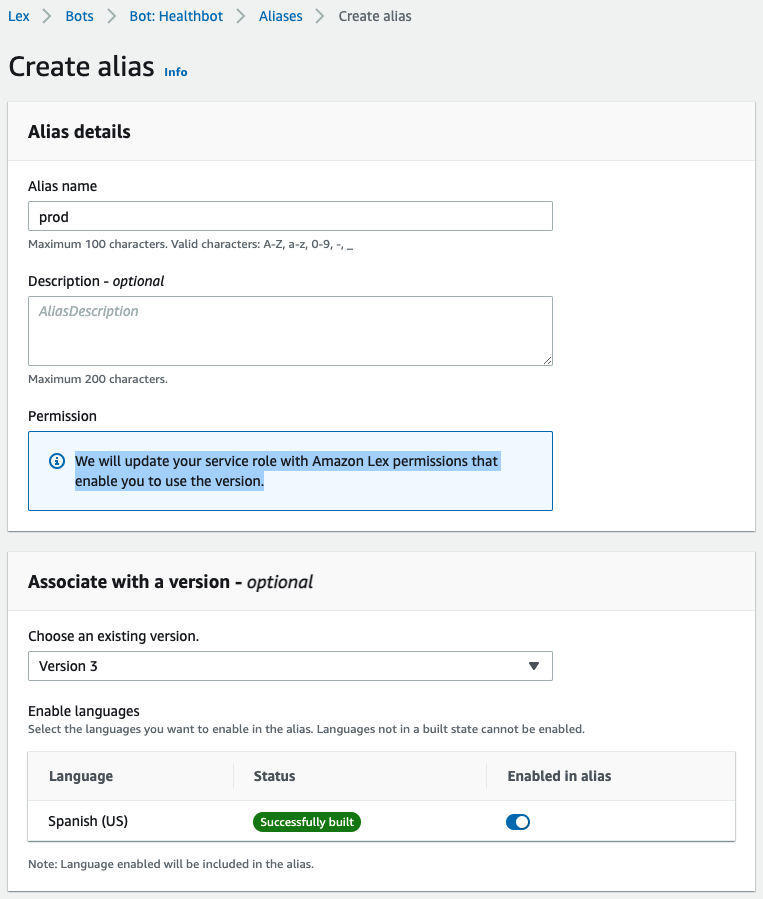Toggle Spanish (US) enabled in alias switch
This screenshot has height=899, width=763.
point(518,822)
